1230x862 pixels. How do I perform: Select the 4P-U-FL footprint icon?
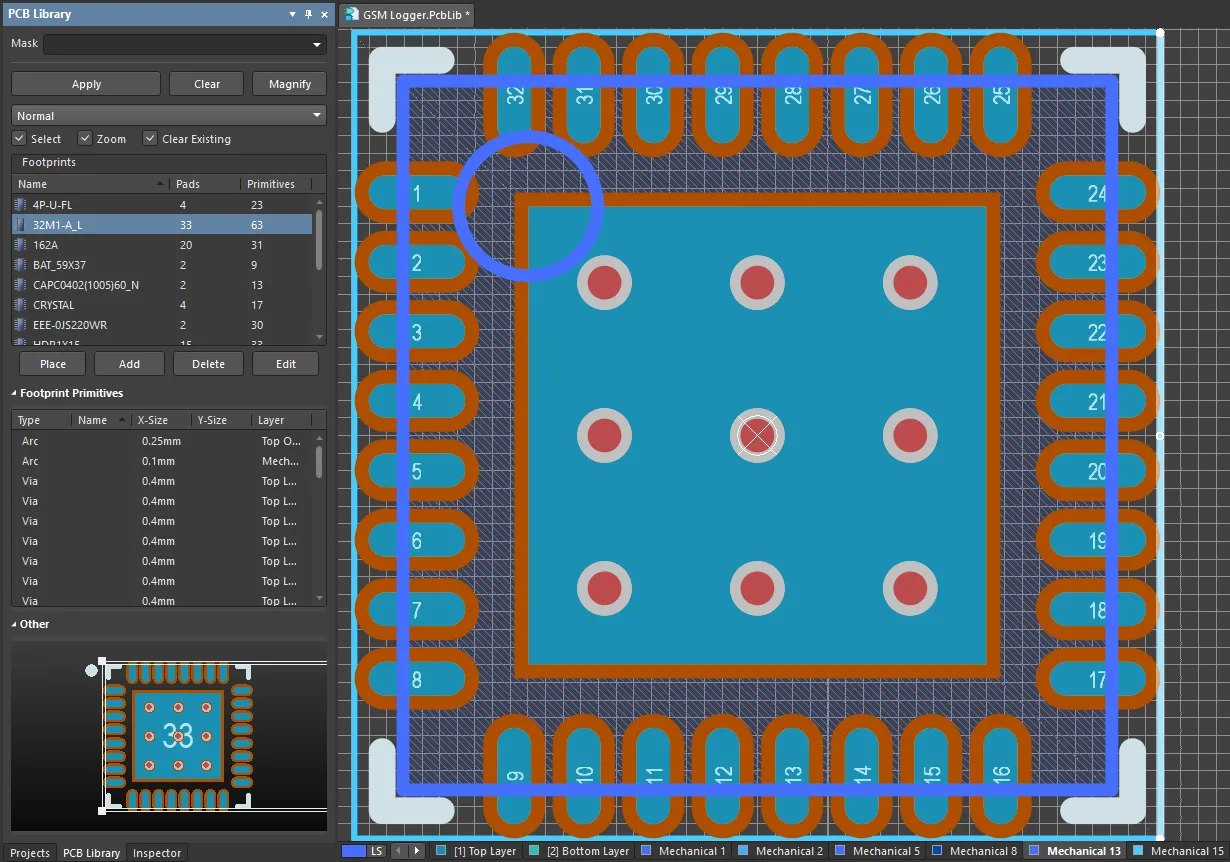[20, 205]
